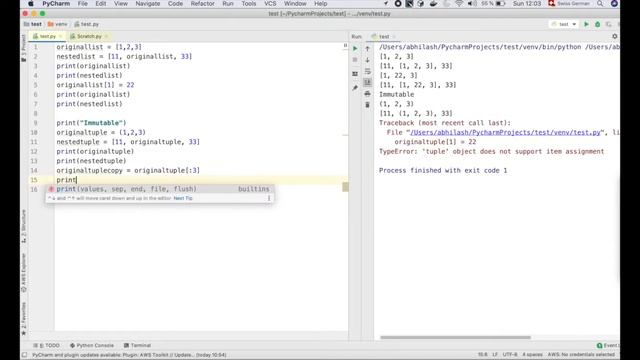
Task: Click the UTF-8 encoding status entry
Action: pos(510,355)
